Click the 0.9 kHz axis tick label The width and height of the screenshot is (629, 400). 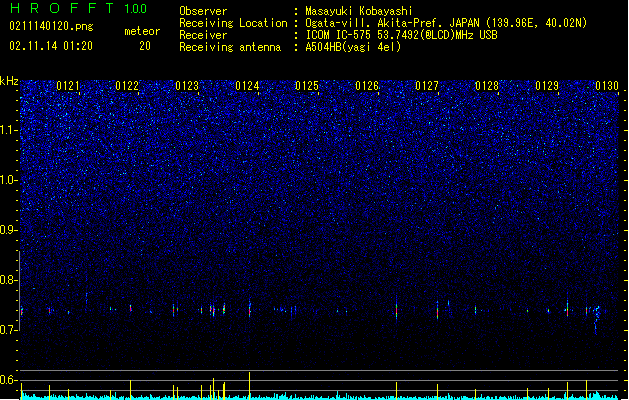pyautogui.click(x=9, y=230)
